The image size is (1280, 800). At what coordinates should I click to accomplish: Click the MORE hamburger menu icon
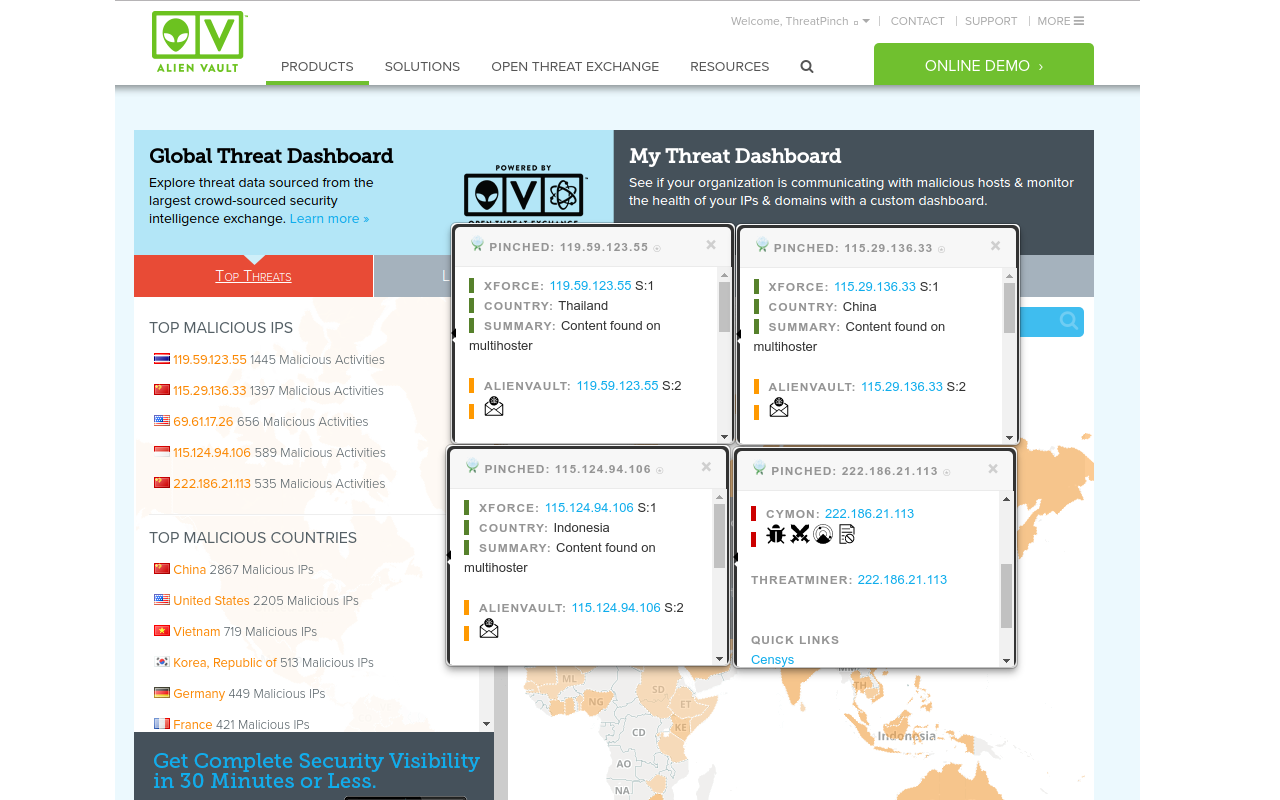pos(1079,21)
